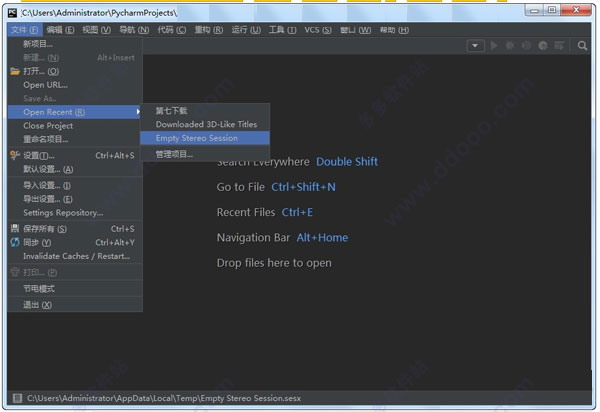Open the 运行 (U) menu
The width and height of the screenshot is (600, 412).
[x=246, y=30]
